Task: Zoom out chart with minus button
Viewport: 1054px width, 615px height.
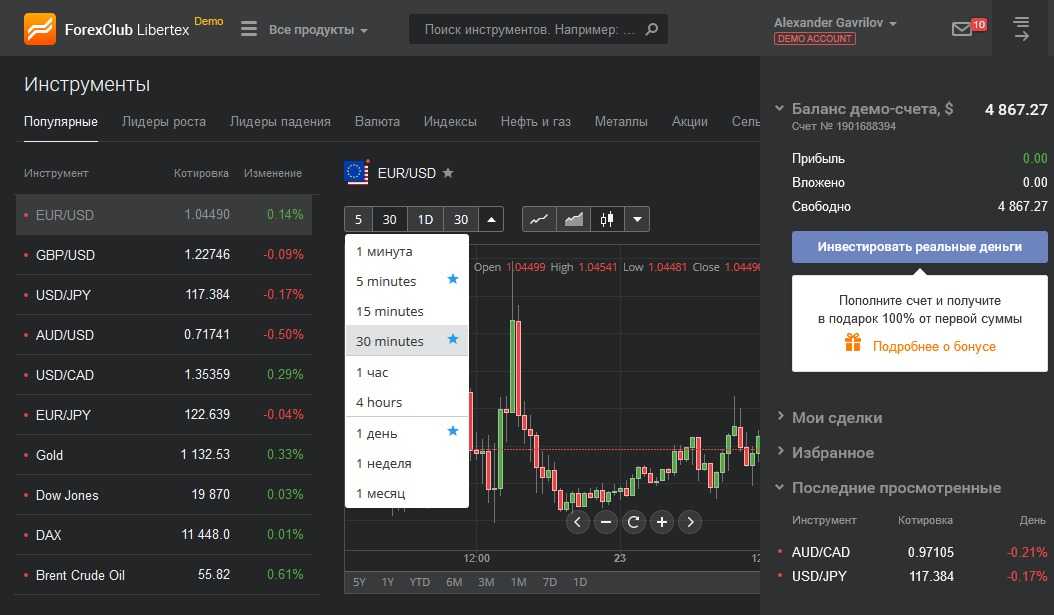Action: coord(606,522)
